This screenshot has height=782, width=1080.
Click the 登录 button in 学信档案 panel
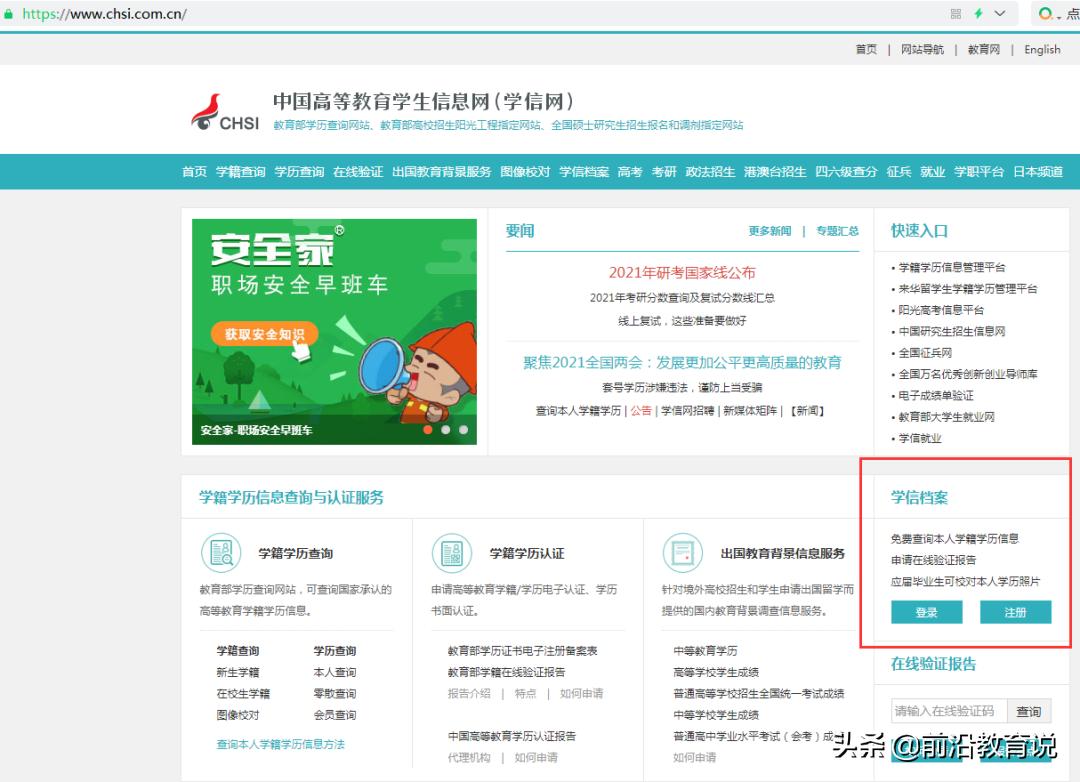(x=926, y=612)
